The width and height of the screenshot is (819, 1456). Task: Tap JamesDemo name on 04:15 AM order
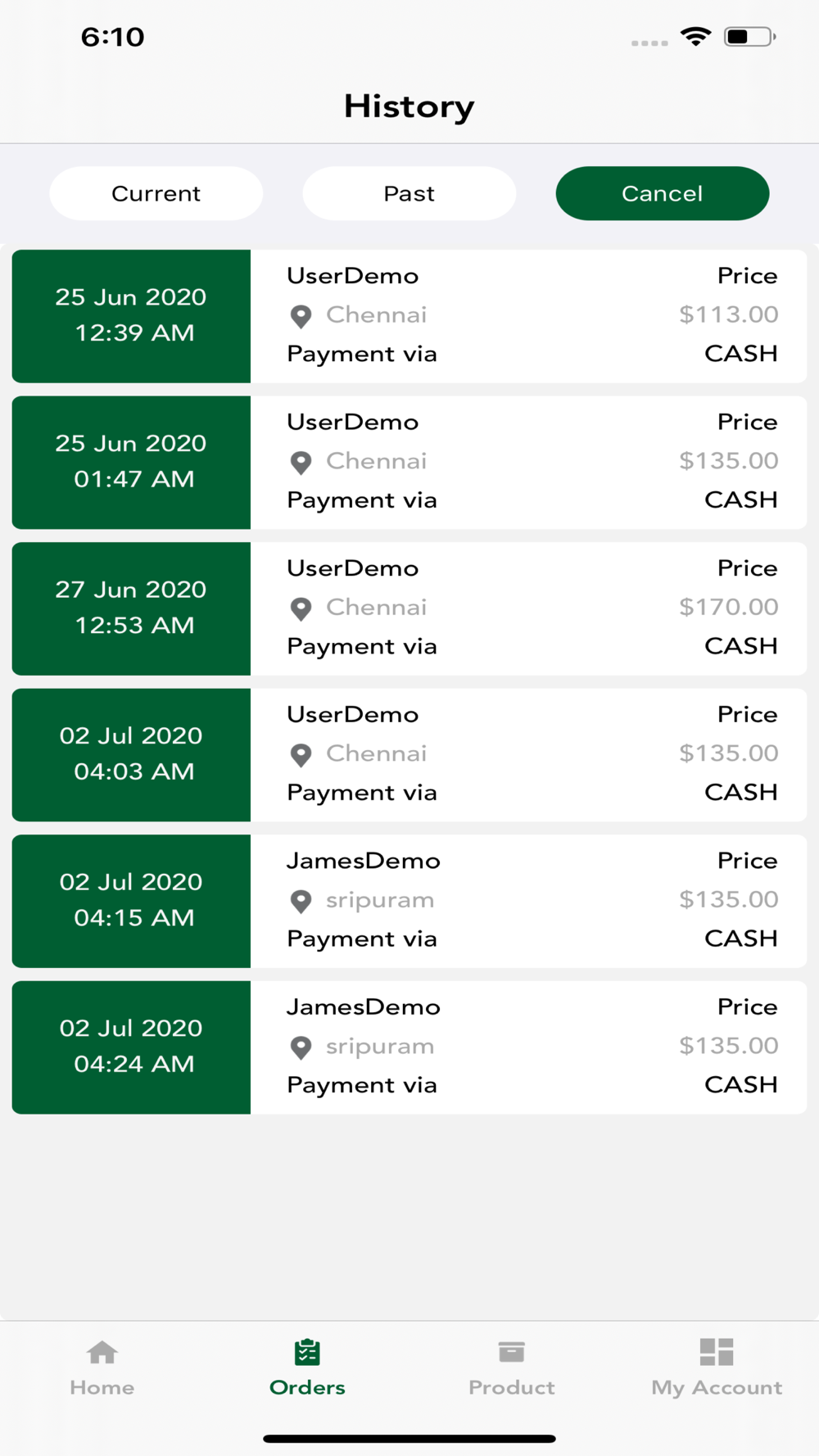tap(363, 861)
